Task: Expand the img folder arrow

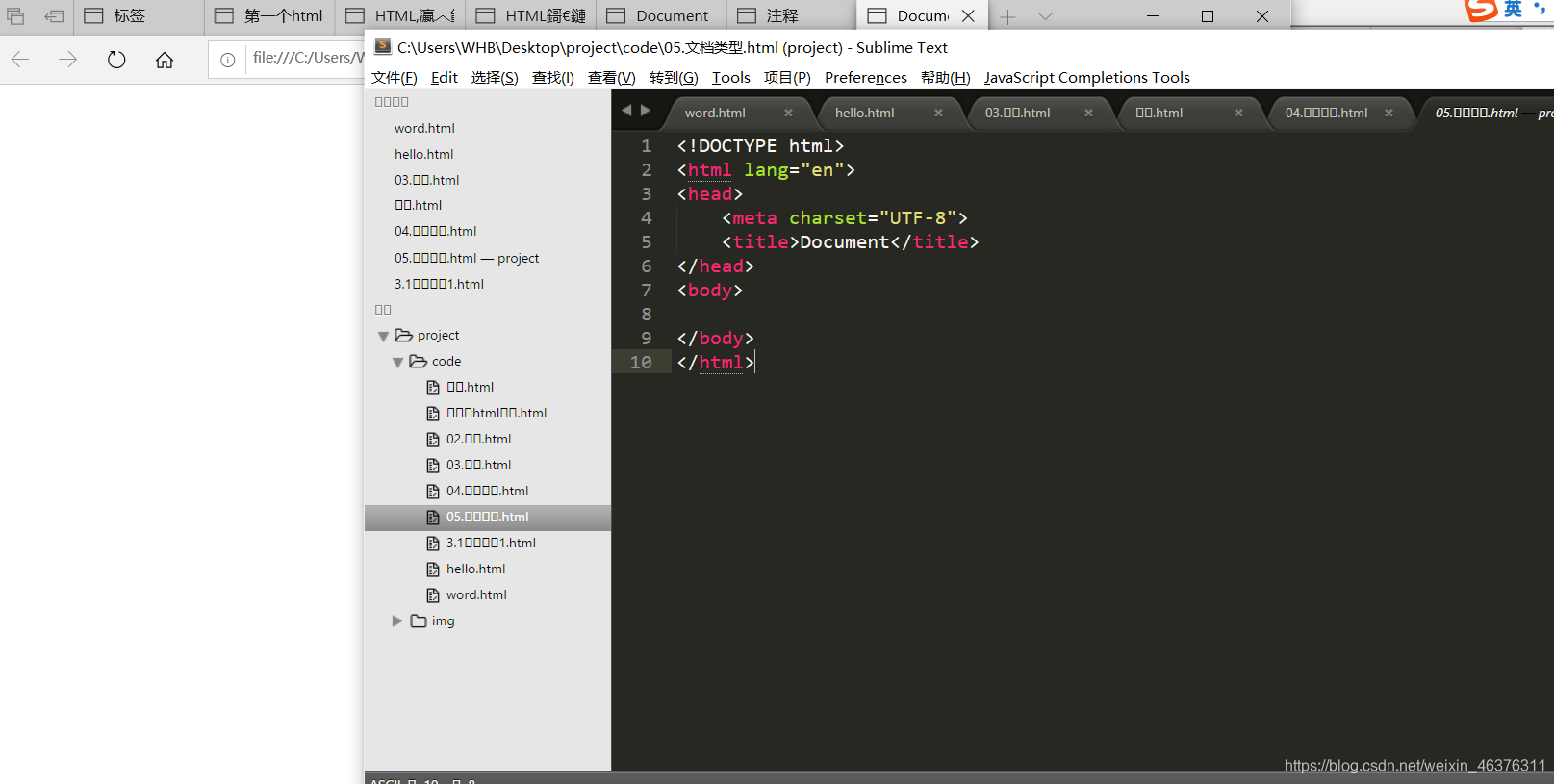Action: [x=397, y=621]
